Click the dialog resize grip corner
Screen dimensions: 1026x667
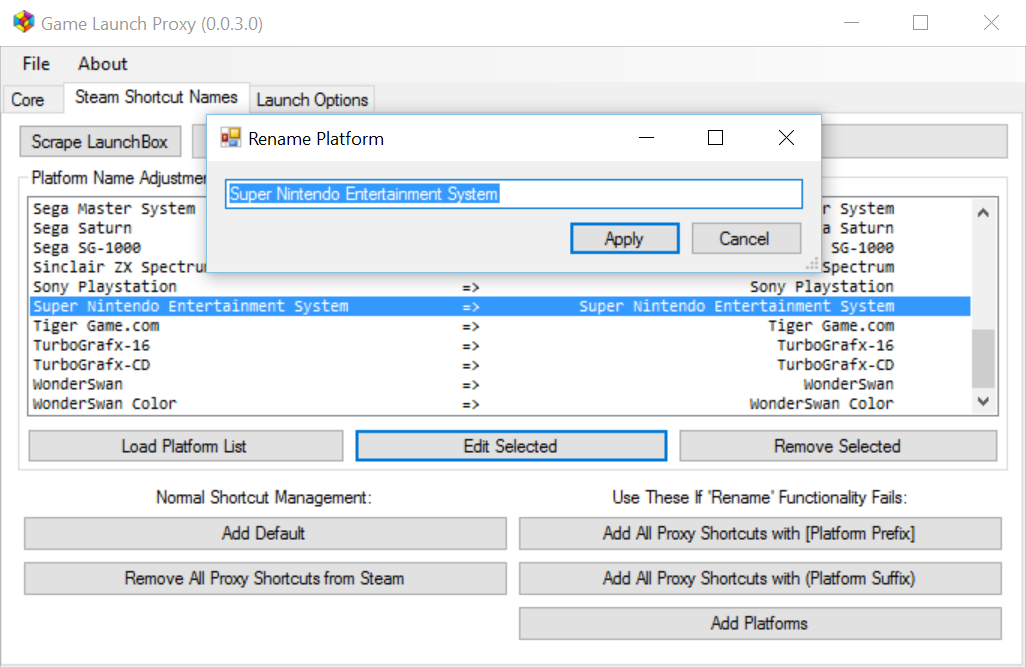813,264
